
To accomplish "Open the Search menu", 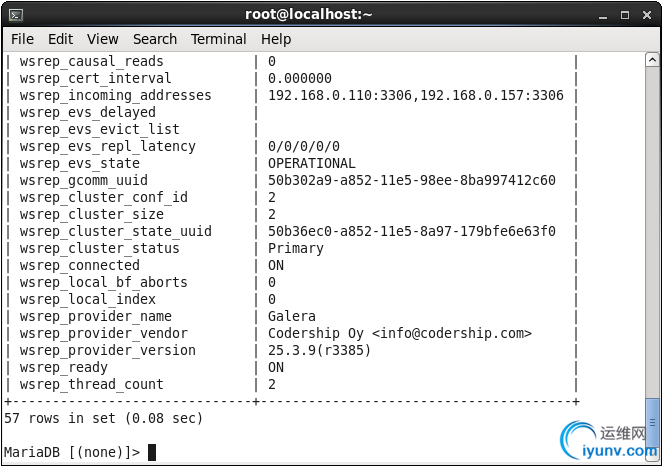I will pyautogui.click(x=155, y=39).
